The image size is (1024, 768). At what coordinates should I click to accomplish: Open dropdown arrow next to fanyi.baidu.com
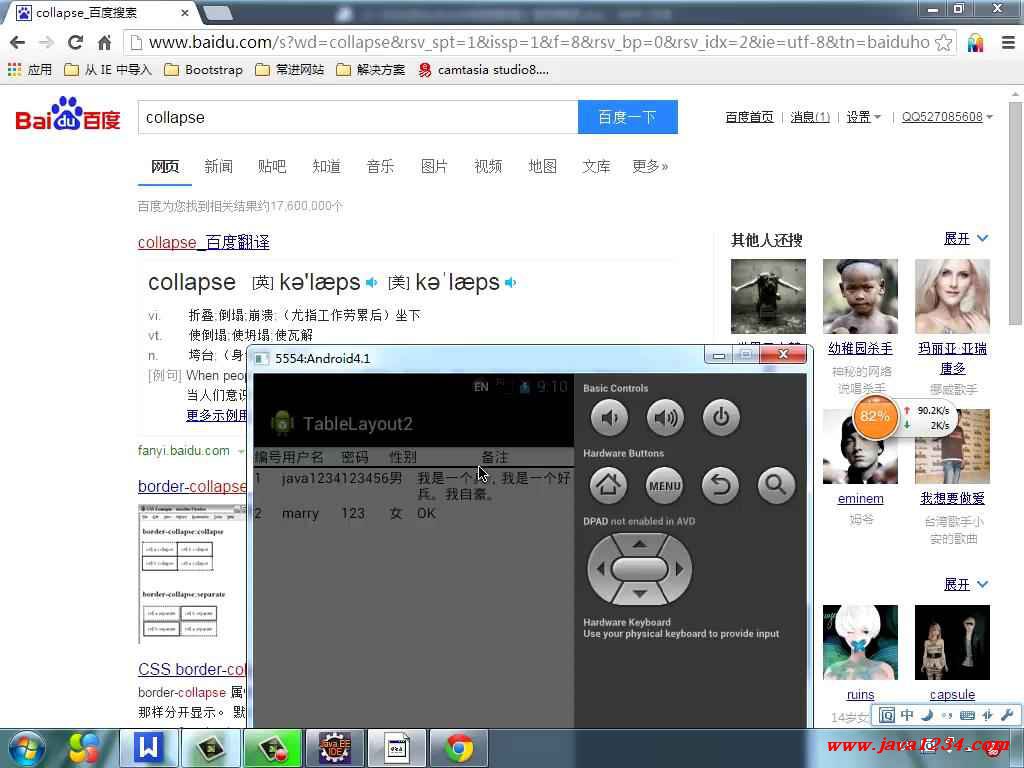[x=240, y=451]
